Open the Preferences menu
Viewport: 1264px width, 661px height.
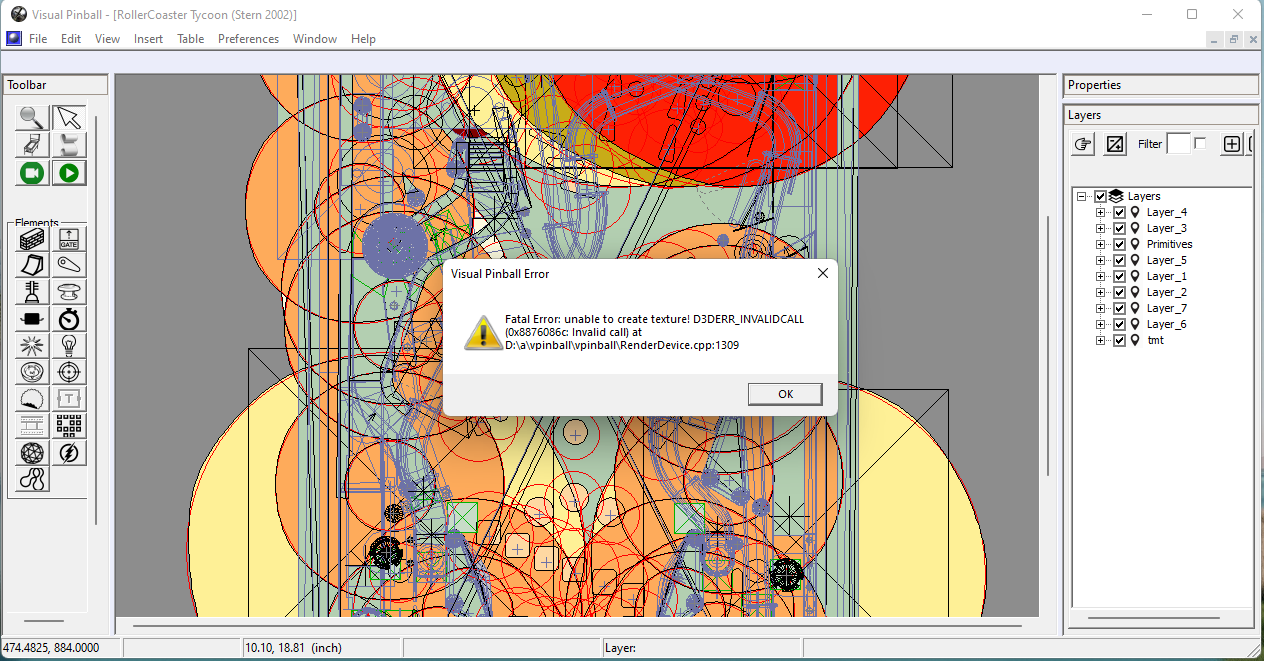click(x=248, y=39)
